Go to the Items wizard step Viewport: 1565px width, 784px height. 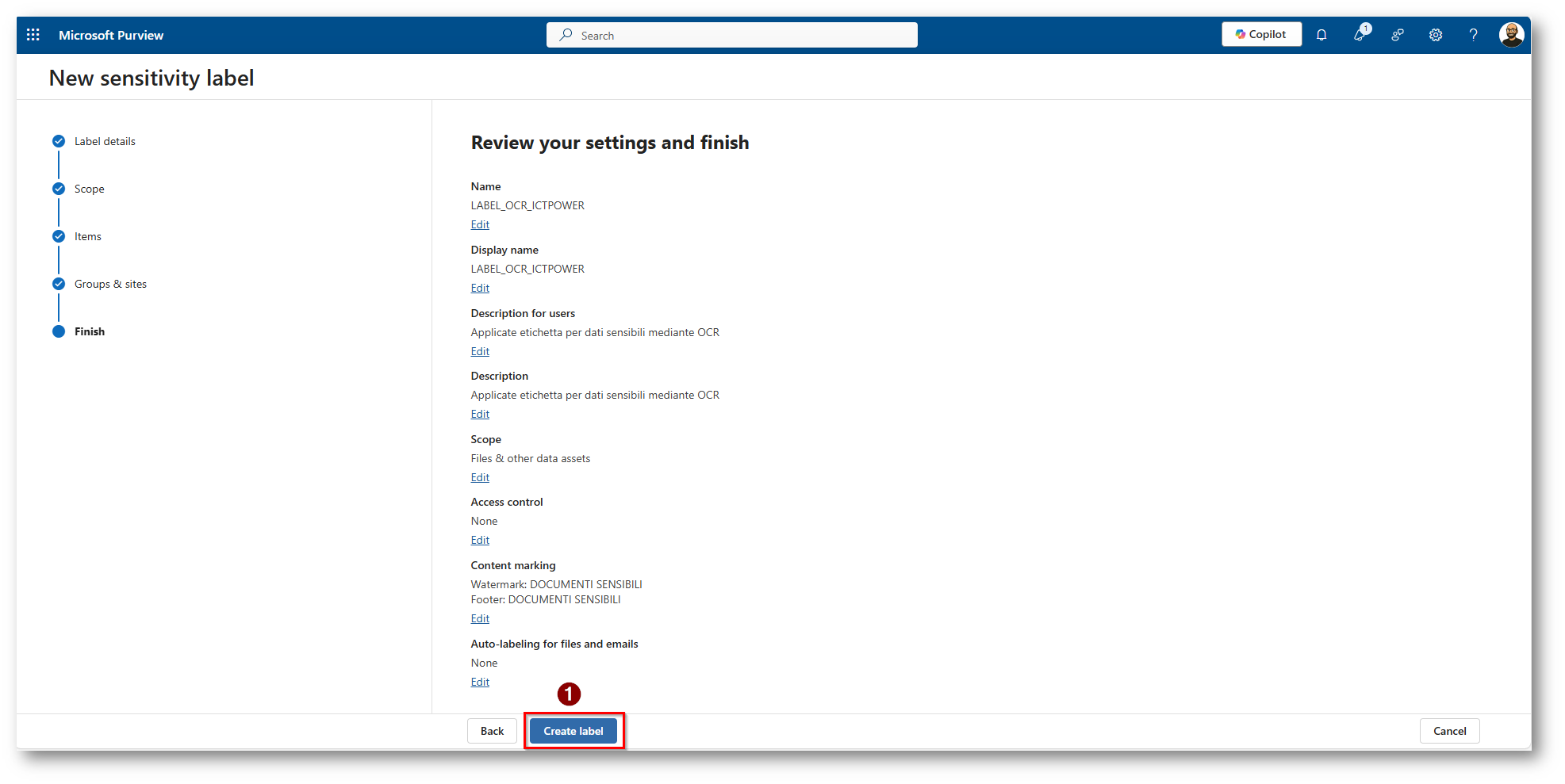88,236
